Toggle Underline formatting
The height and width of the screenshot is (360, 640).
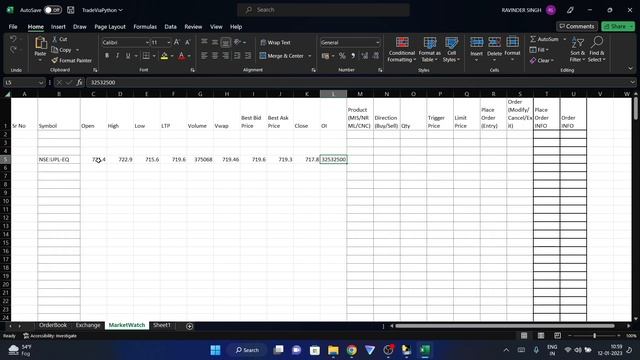(128, 56)
